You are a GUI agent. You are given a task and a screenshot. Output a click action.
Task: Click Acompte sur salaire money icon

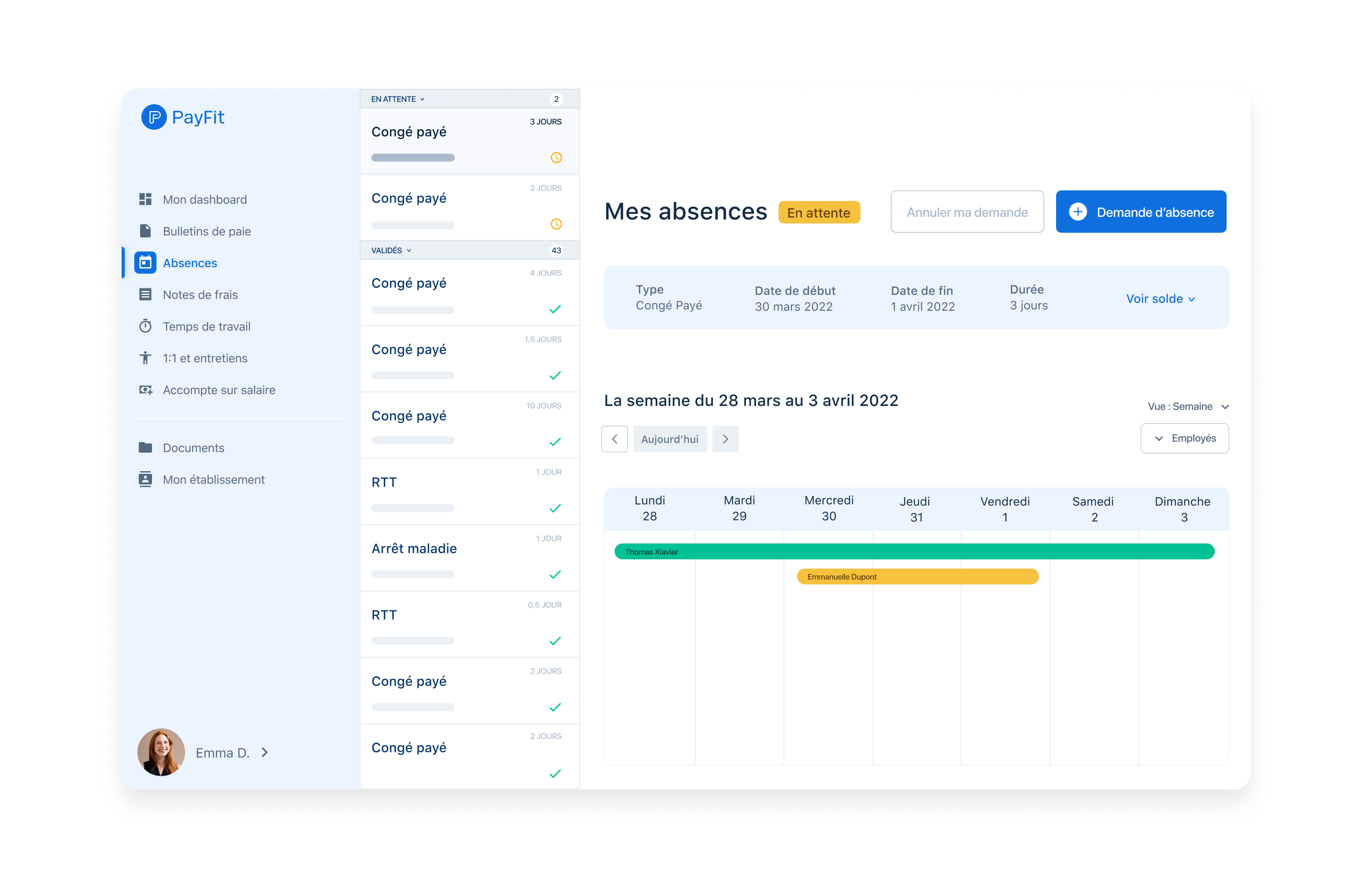145,390
